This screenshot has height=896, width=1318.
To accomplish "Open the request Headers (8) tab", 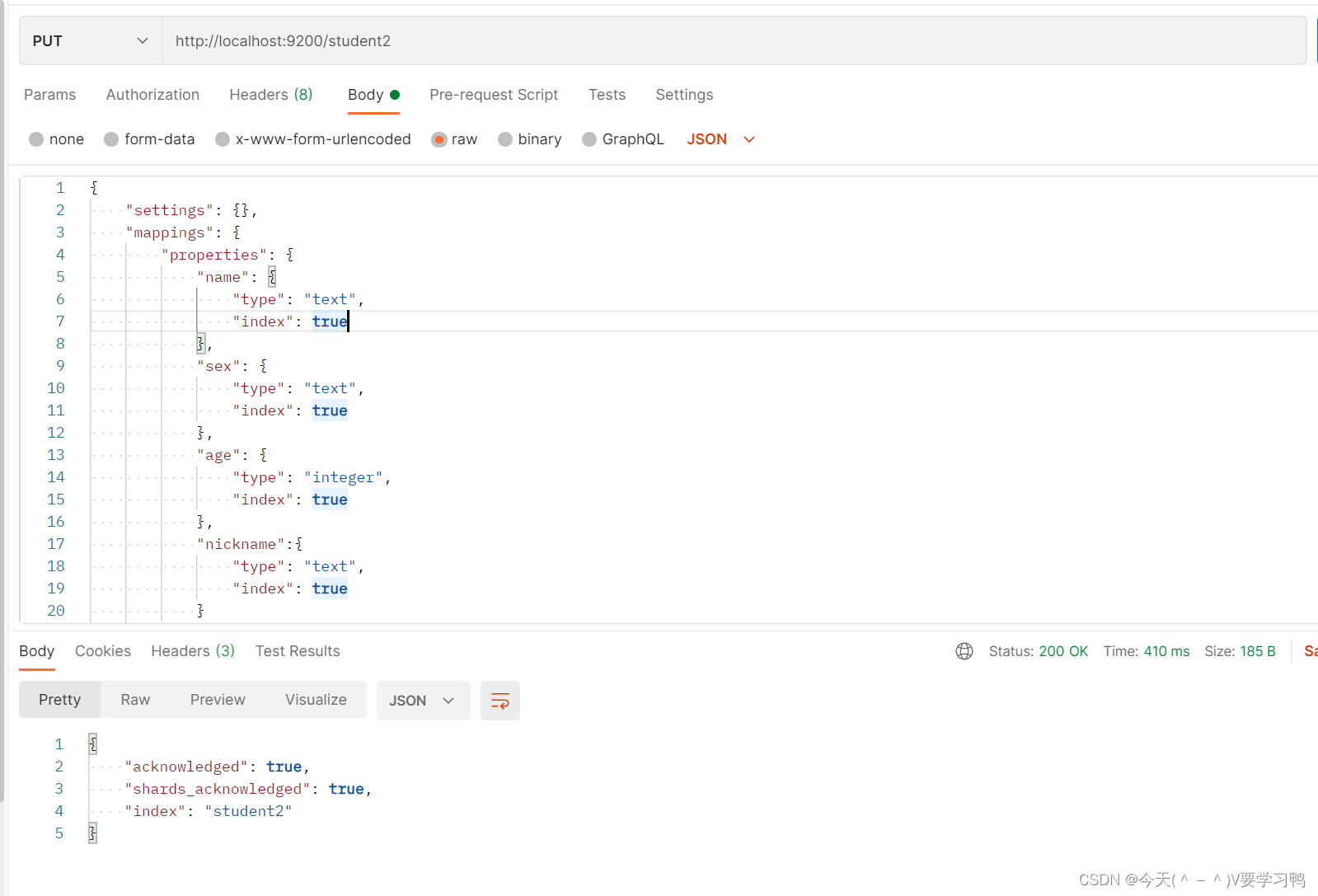I will coord(271,95).
